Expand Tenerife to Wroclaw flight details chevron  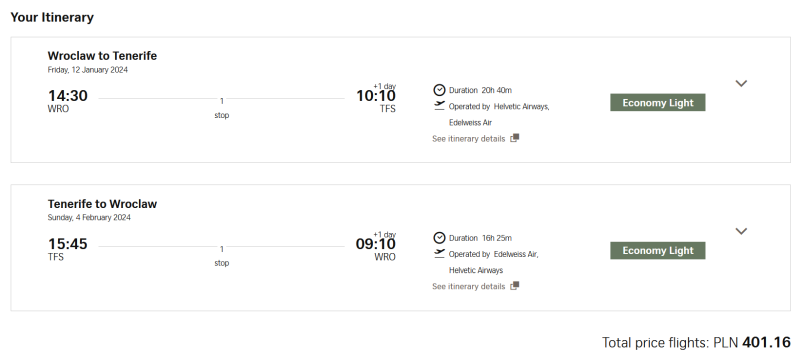pos(741,231)
